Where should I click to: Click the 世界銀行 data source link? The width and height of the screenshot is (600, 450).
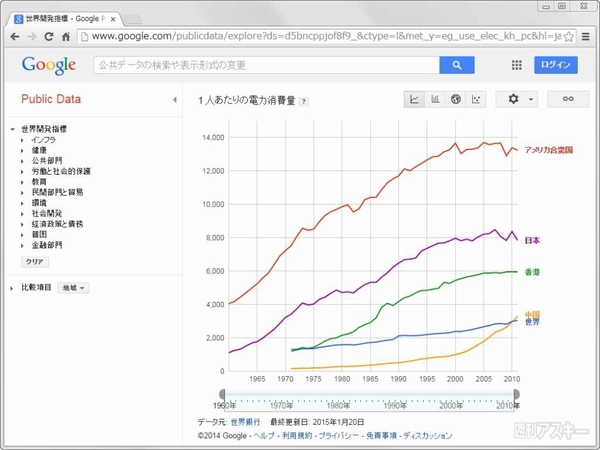(246, 422)
